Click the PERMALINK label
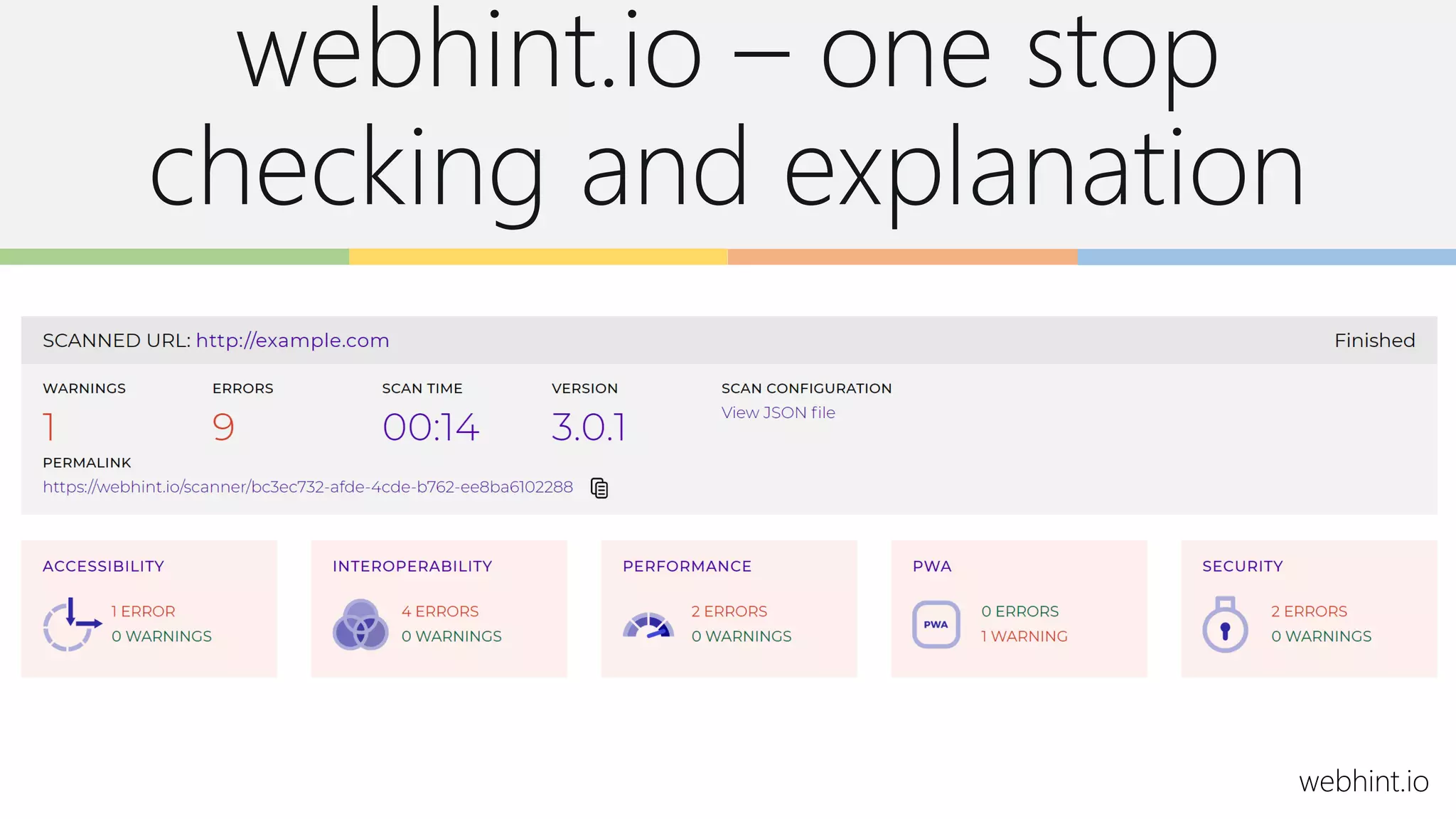1456x819 pixels. click(87, 463)
